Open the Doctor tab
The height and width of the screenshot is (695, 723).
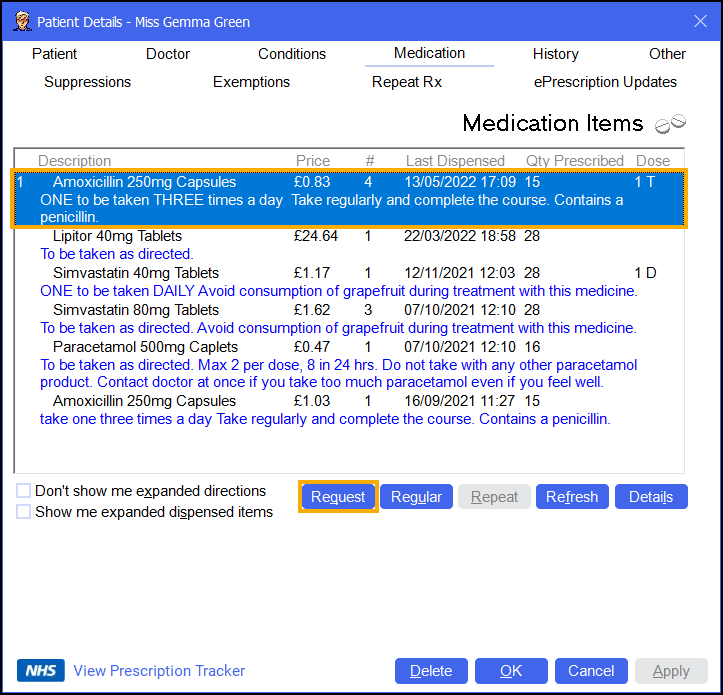[168, 54]
